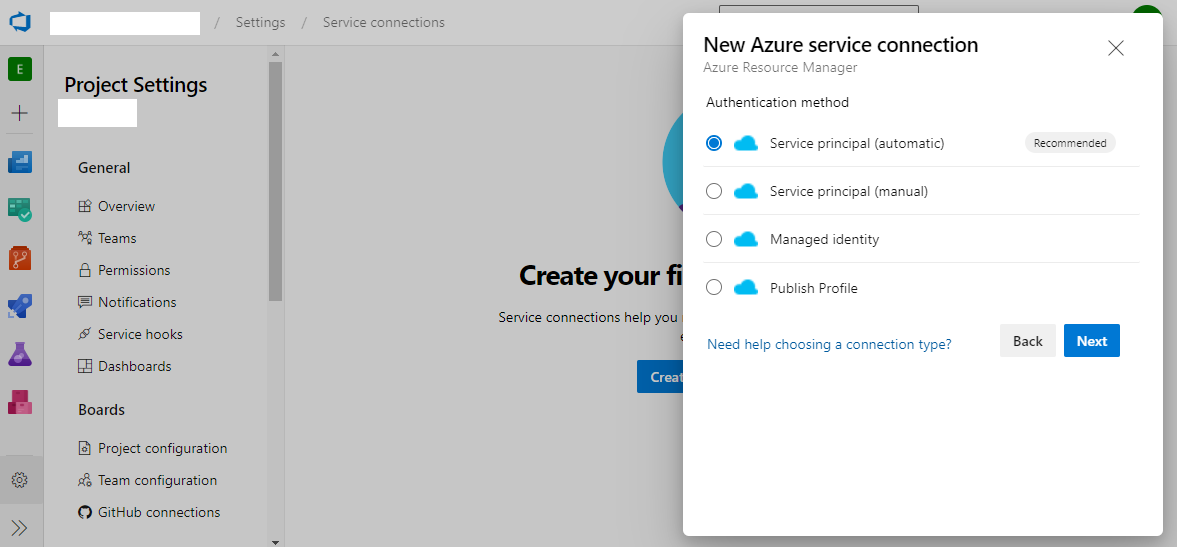
Task: Click the Authentication method label
Action: click(x=777, y=102)
